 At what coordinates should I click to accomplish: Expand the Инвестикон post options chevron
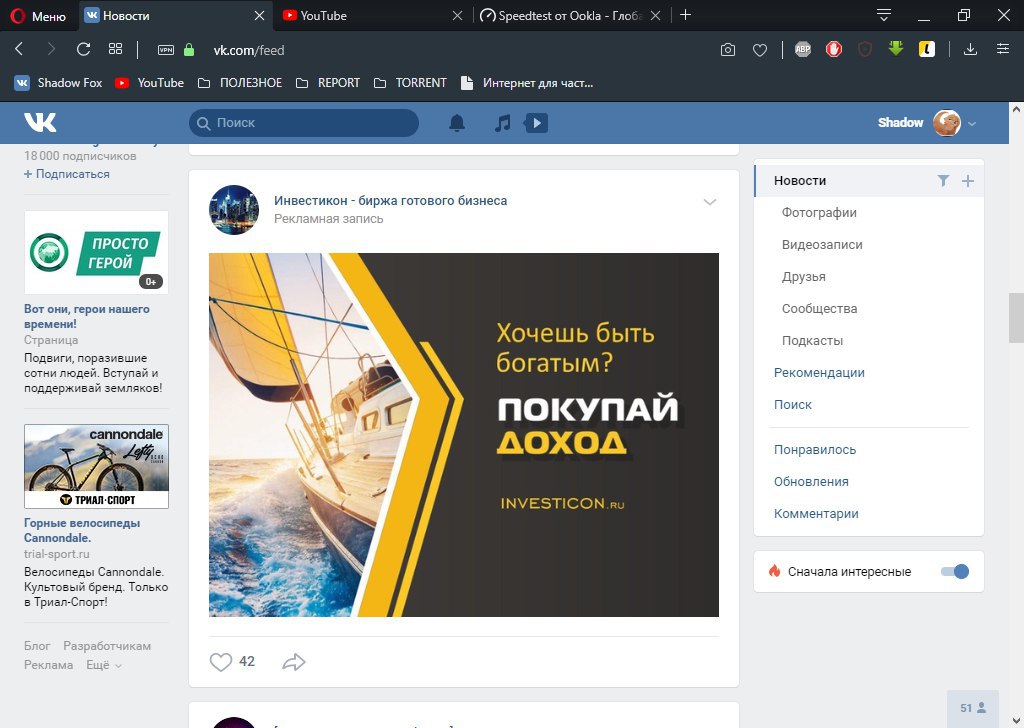click(710, 202)
